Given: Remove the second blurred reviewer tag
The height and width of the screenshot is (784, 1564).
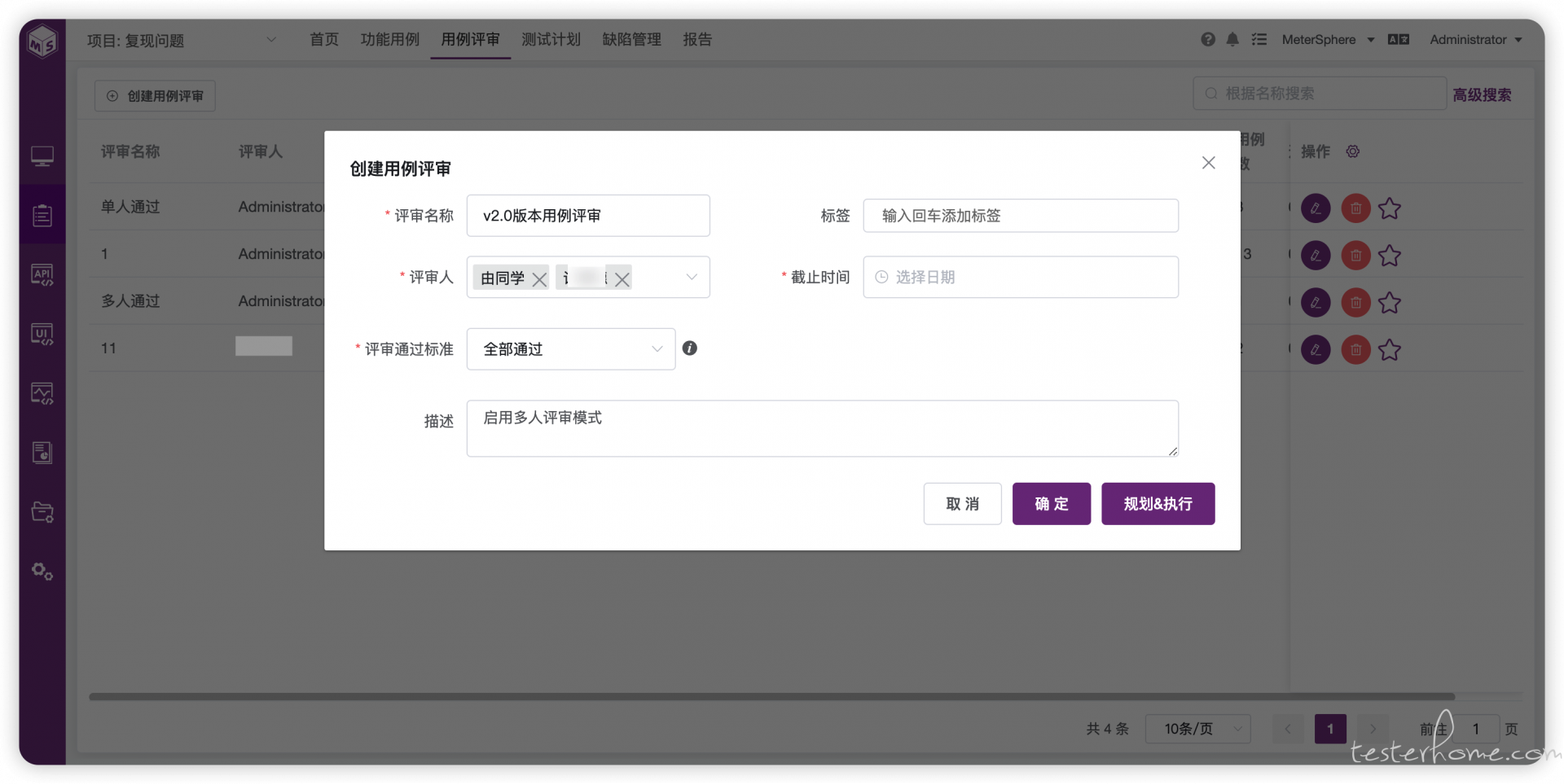Looking at the screenshot, I should (622, 279).
